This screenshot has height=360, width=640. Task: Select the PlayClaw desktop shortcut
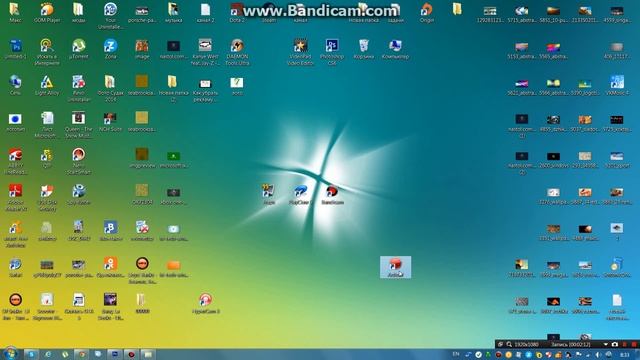point(300,194)
